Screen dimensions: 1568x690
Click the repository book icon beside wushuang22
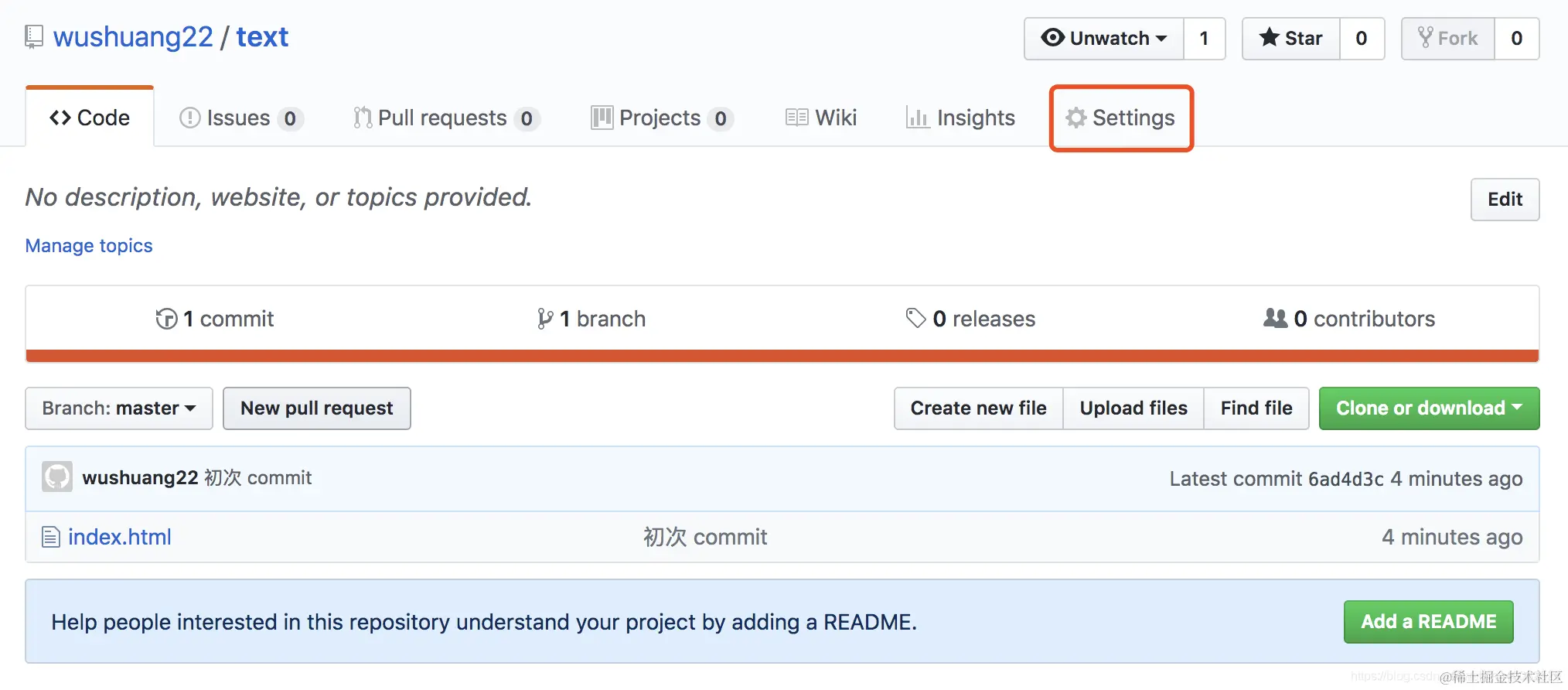[x=34, y=37]
